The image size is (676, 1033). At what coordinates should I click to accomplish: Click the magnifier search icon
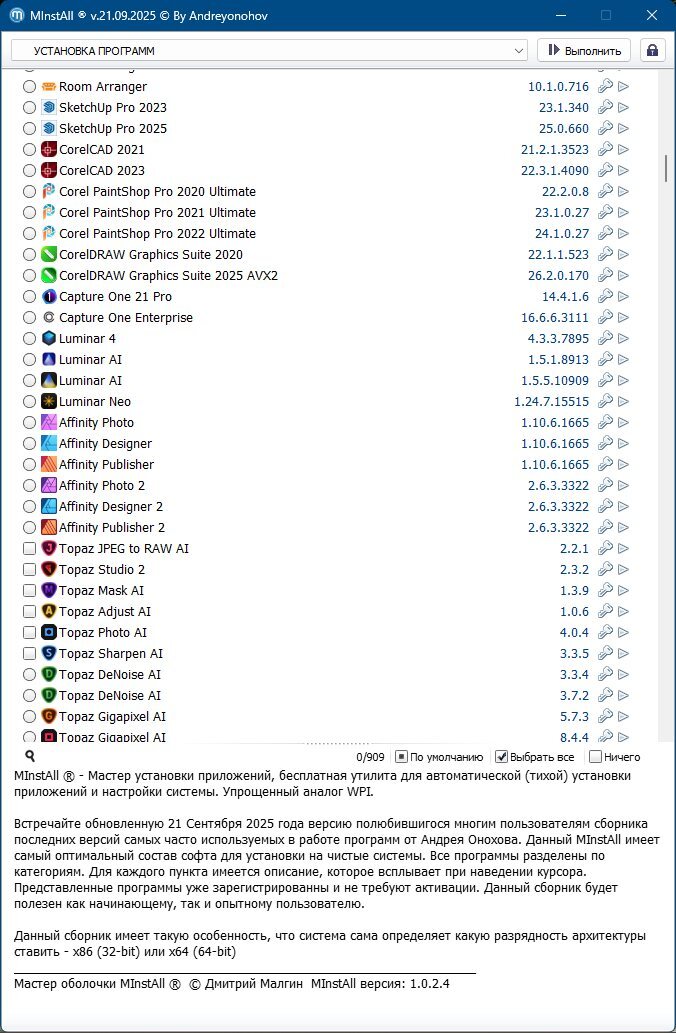click(30, 757)
